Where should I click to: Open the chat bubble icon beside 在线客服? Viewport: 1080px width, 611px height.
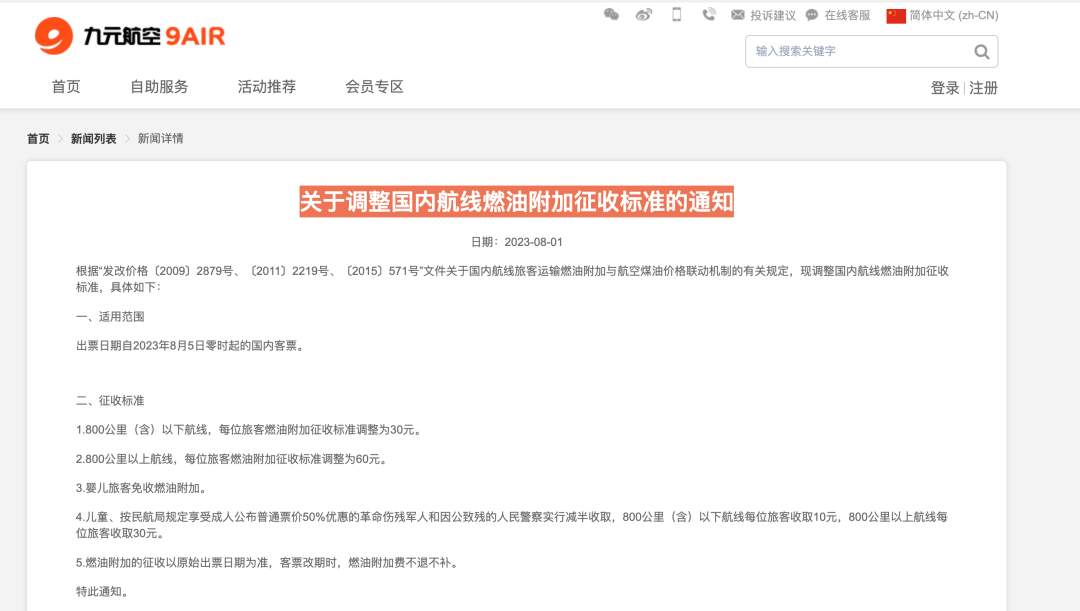812,15
